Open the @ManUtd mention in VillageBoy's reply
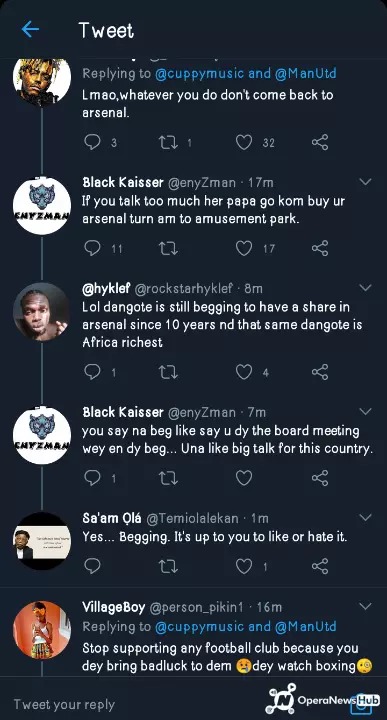Screen dimensions: 387x720 [305, 626]
